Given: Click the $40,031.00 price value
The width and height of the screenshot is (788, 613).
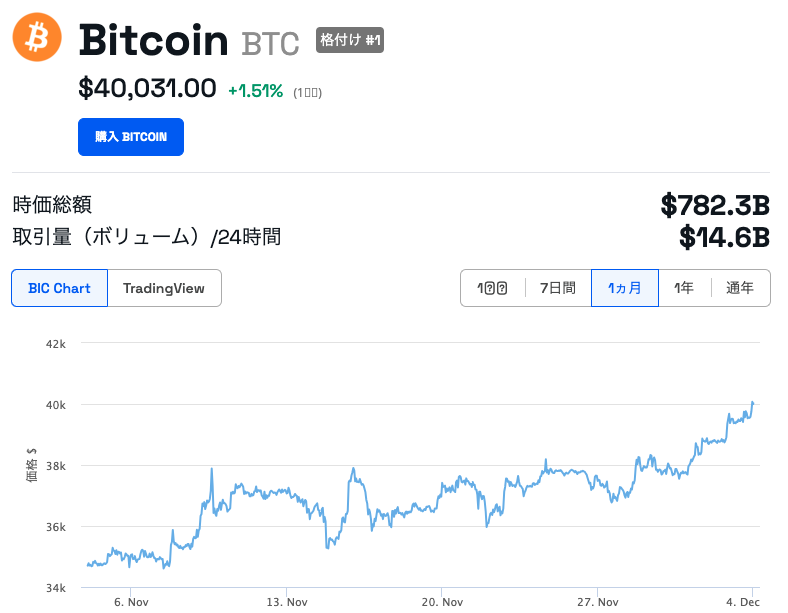Looking at the screenshot, I should coord(147,88).
